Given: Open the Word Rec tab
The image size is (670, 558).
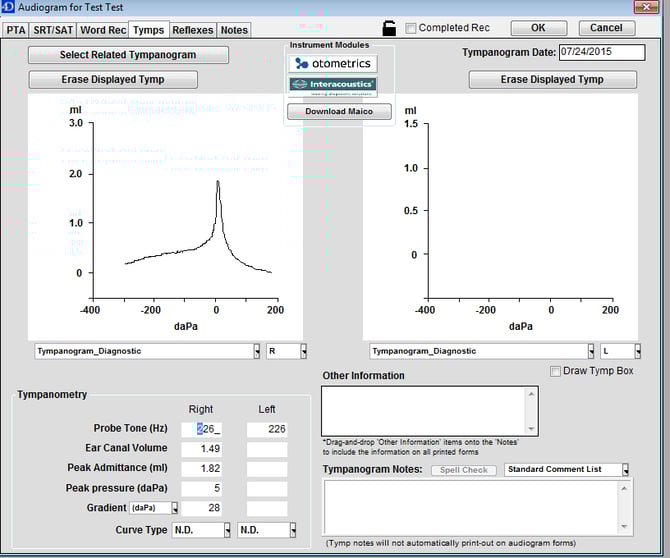Looking at the screenshot, I should click(x=103, y=30).
